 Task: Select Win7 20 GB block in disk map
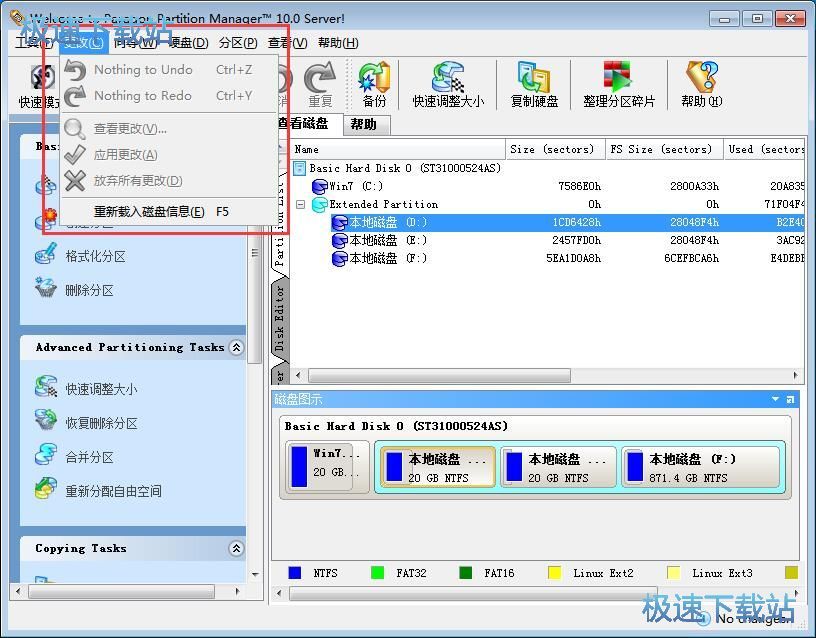click(x=327, y=467)
